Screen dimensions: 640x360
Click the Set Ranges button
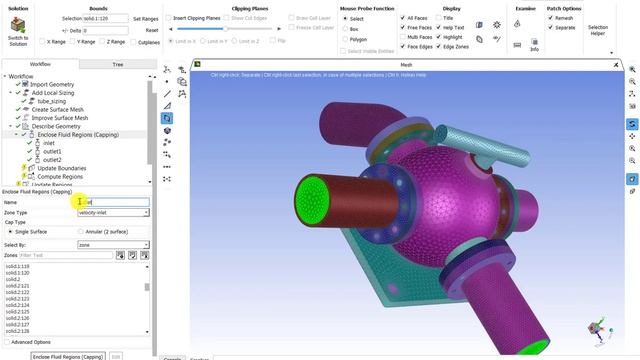point(146,19)
